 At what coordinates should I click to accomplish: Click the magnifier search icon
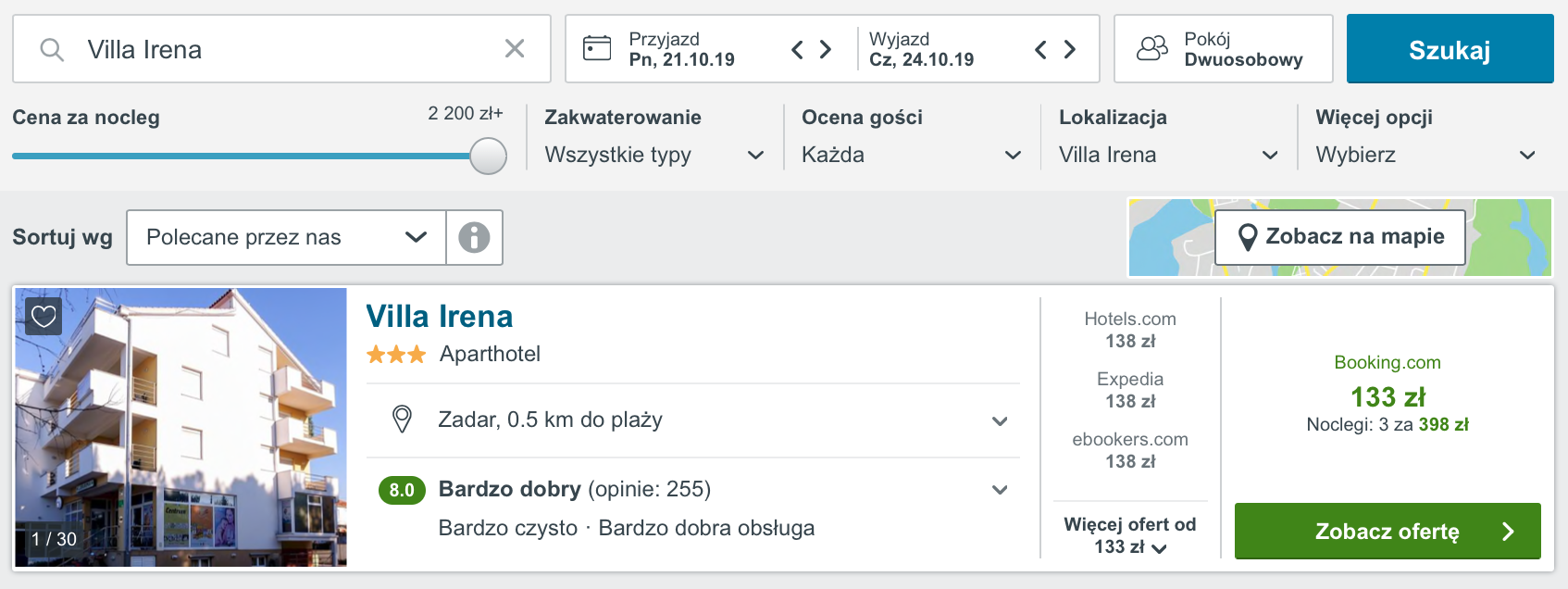52,49
